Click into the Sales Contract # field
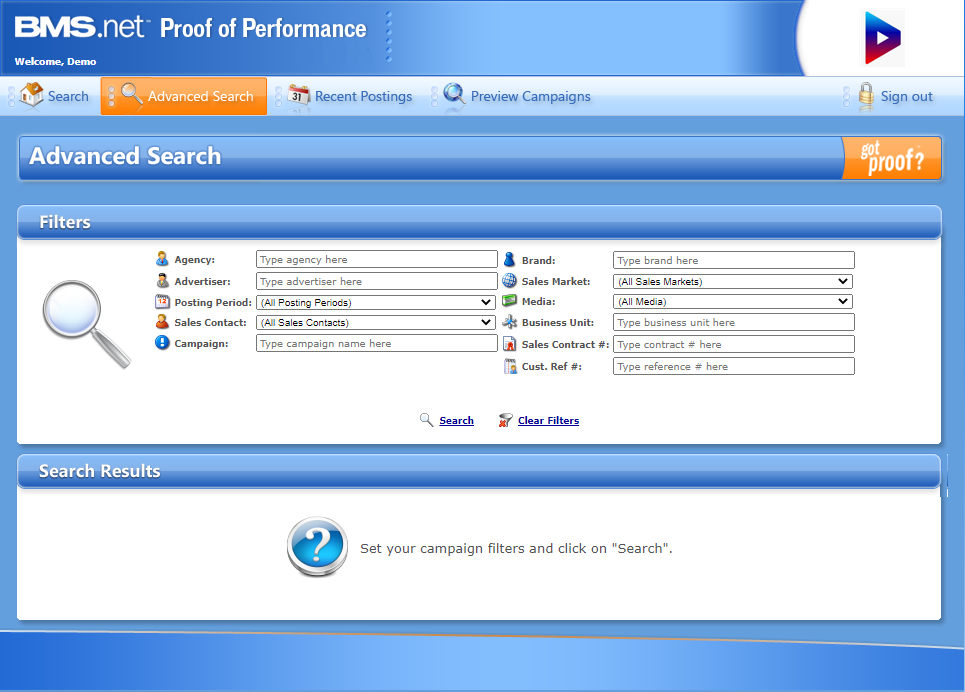This screenshot has height=692, width=965. 733,345
